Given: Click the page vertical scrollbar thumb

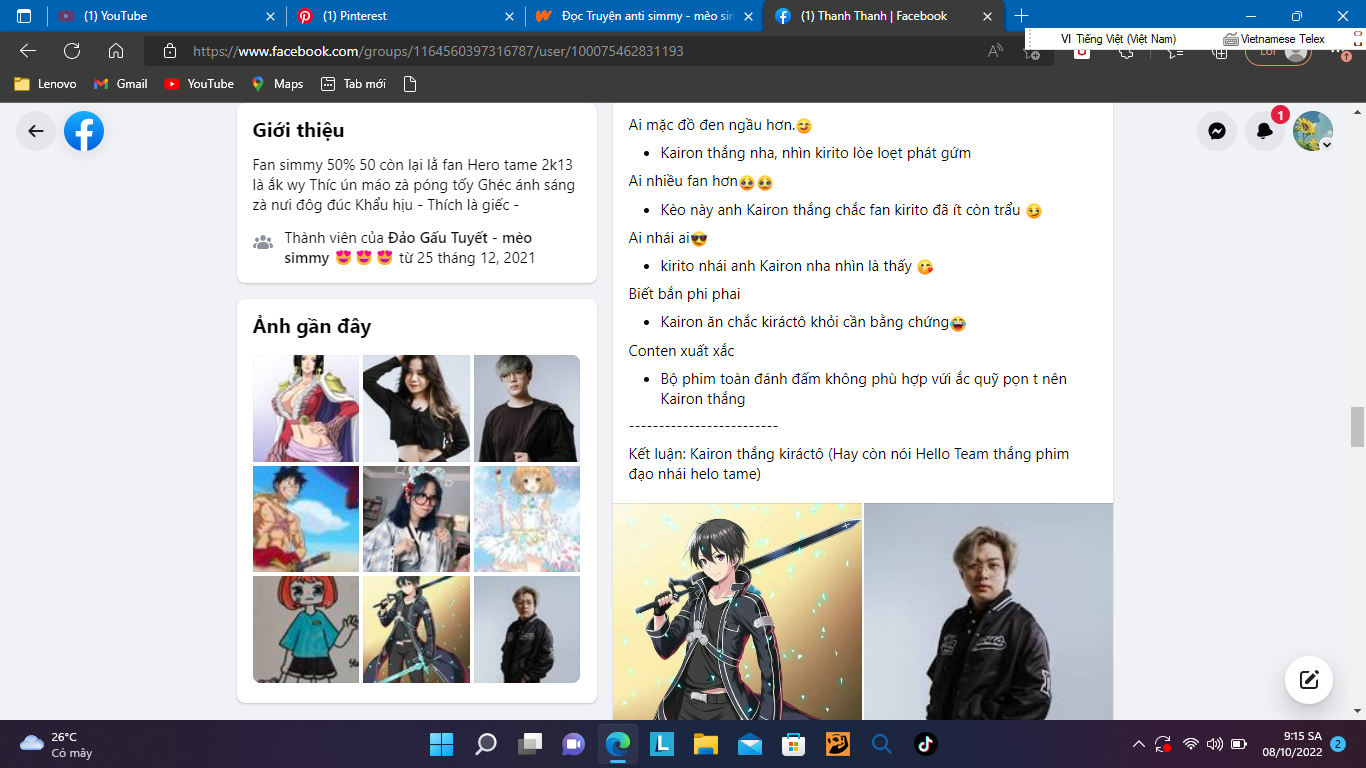Looking at the screenshot, I should tap(1357, 427).
